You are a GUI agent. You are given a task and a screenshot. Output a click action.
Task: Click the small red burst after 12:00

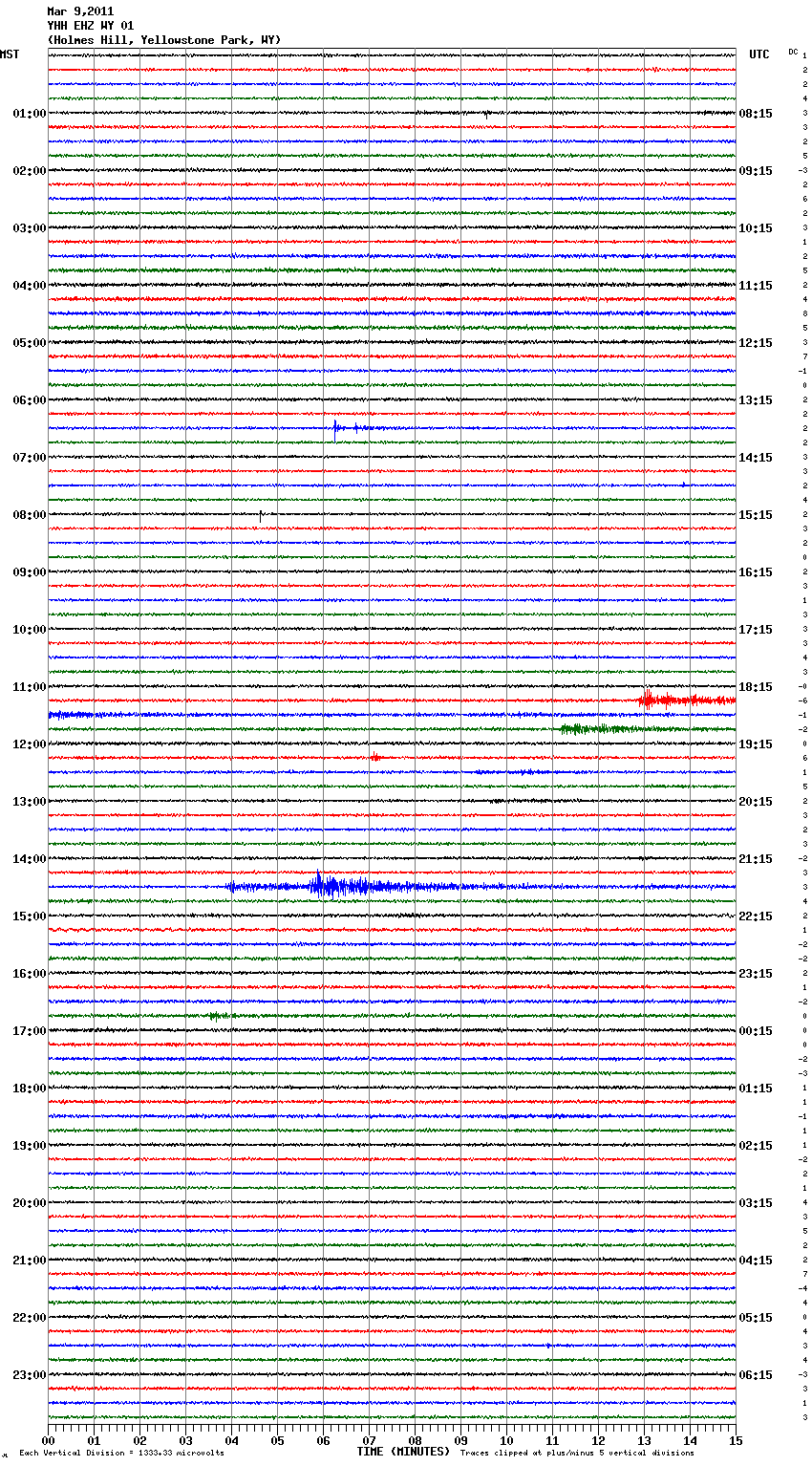coord(375,757)
